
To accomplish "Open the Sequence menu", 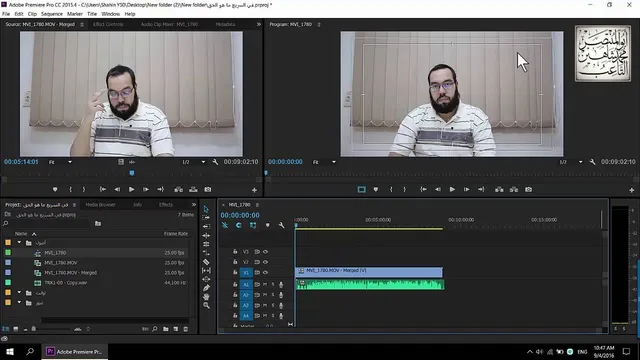I will [52, 14].
